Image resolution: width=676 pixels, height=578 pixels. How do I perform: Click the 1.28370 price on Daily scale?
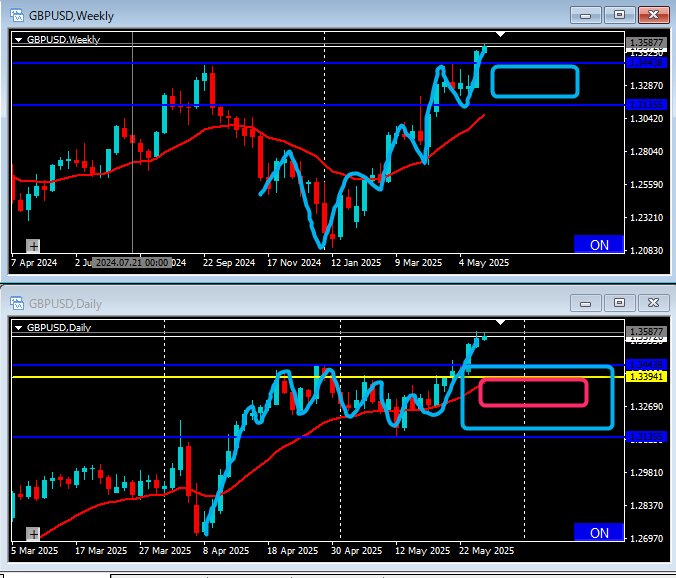pyautogui.click(x=646, y=505)
